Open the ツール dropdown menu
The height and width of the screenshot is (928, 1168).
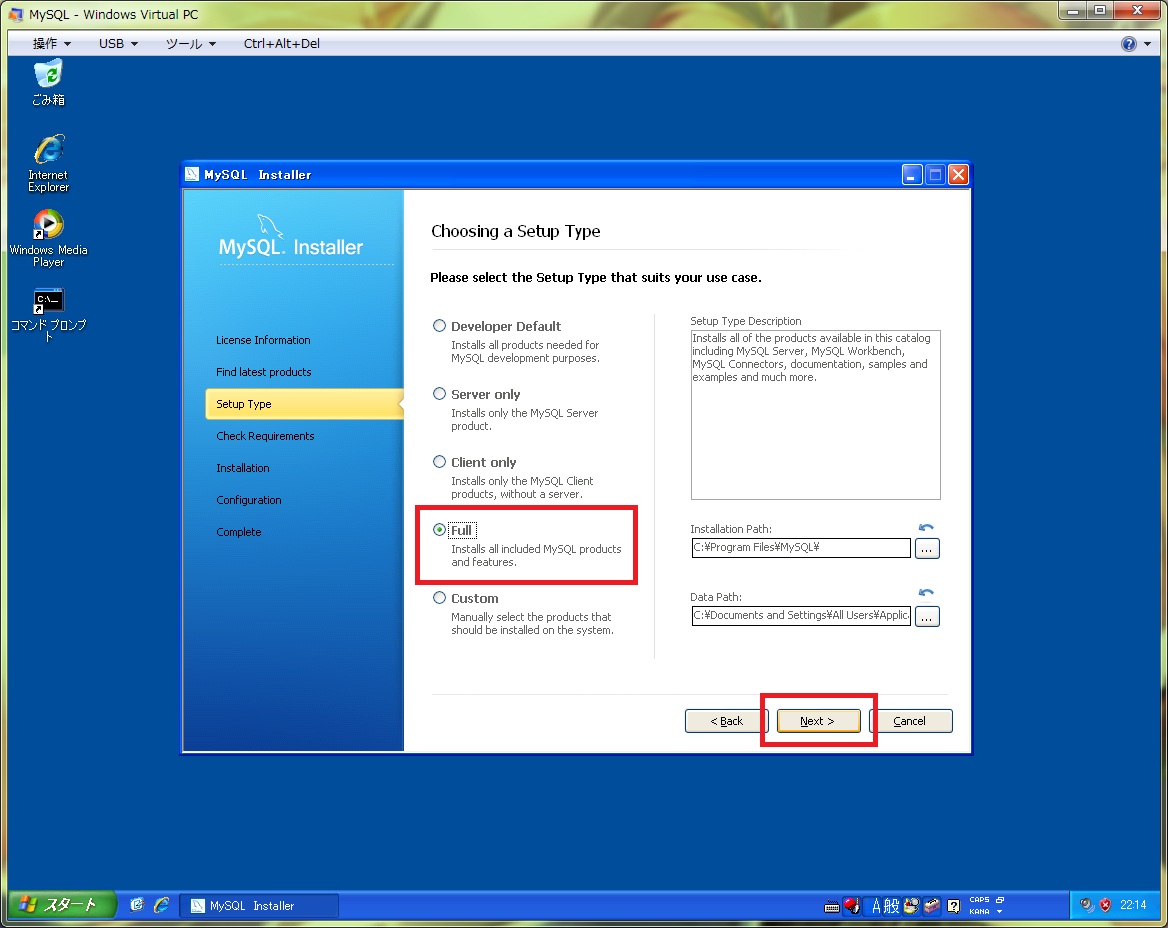[x=190, y=44]
